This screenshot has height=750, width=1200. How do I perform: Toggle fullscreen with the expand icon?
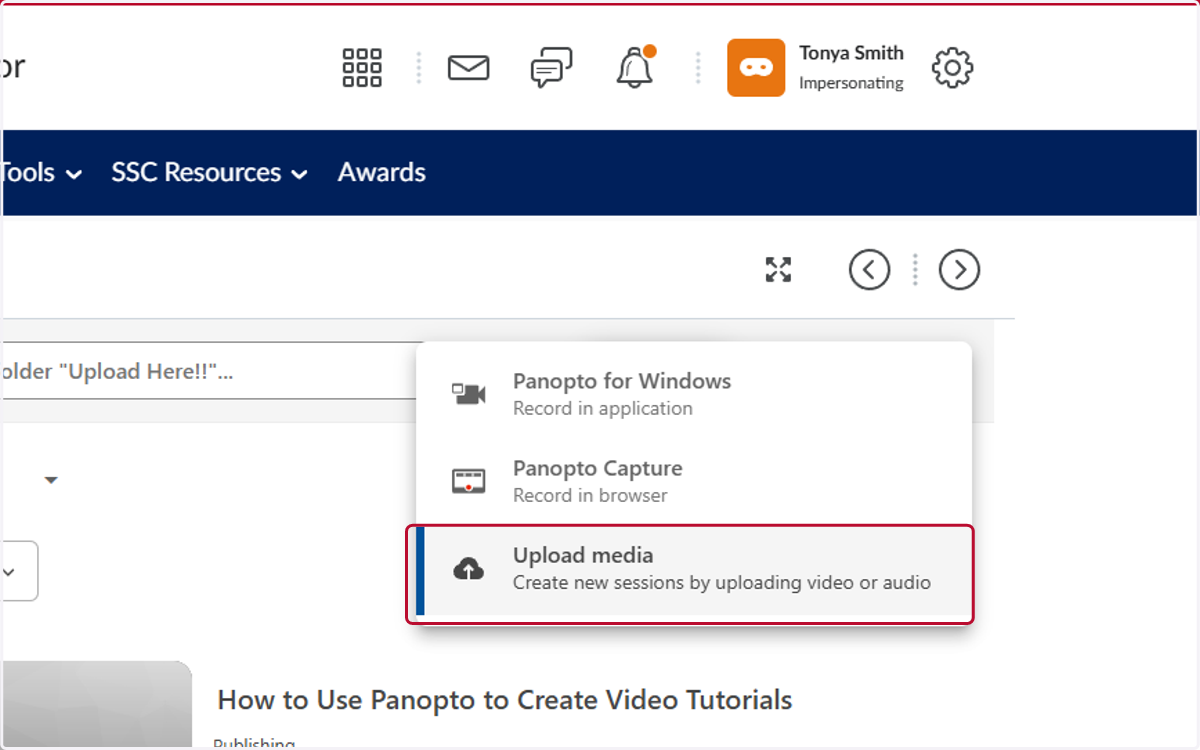point(778,269)
